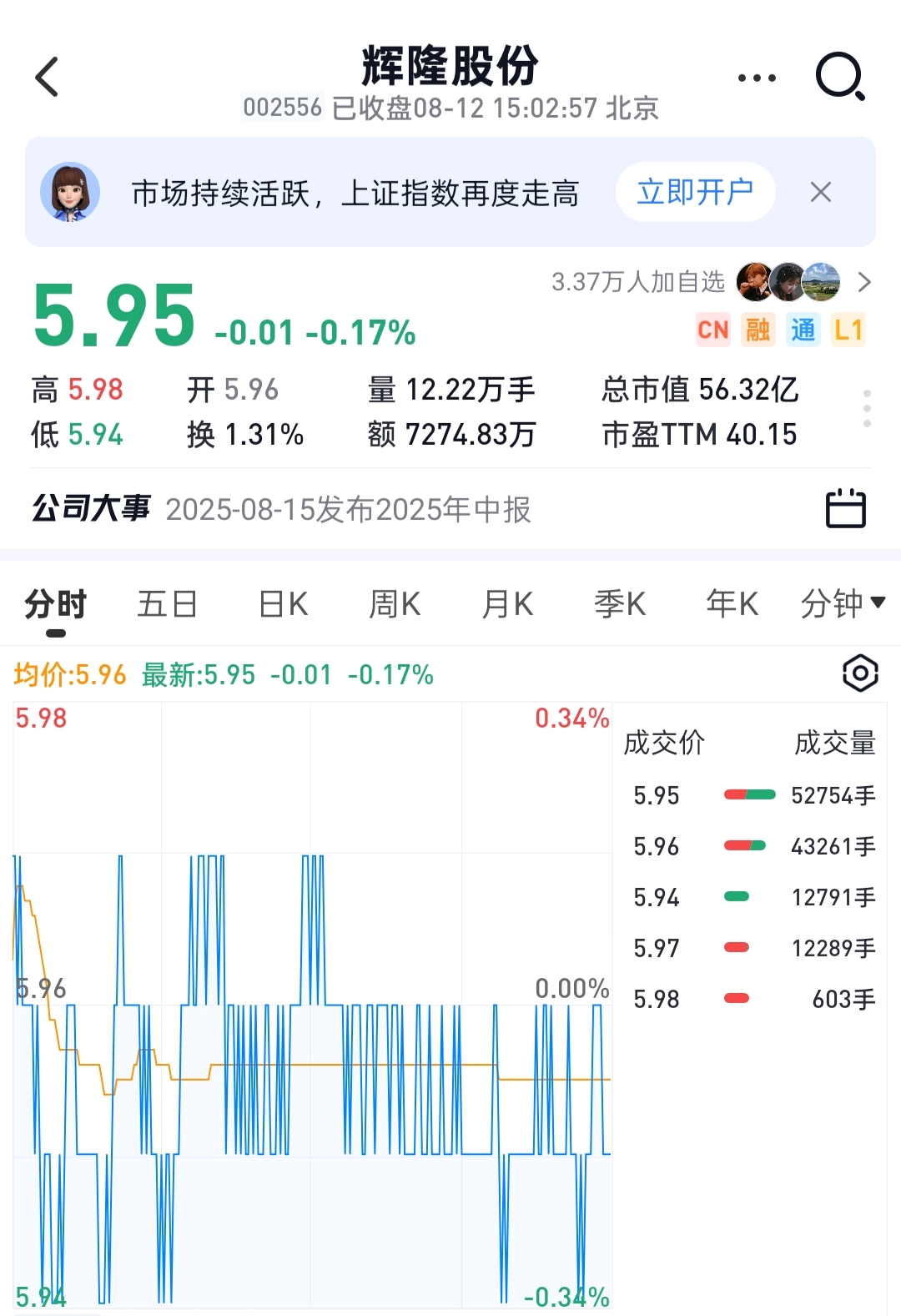Switch to 五日 chart tab

(x=167, y=603)
